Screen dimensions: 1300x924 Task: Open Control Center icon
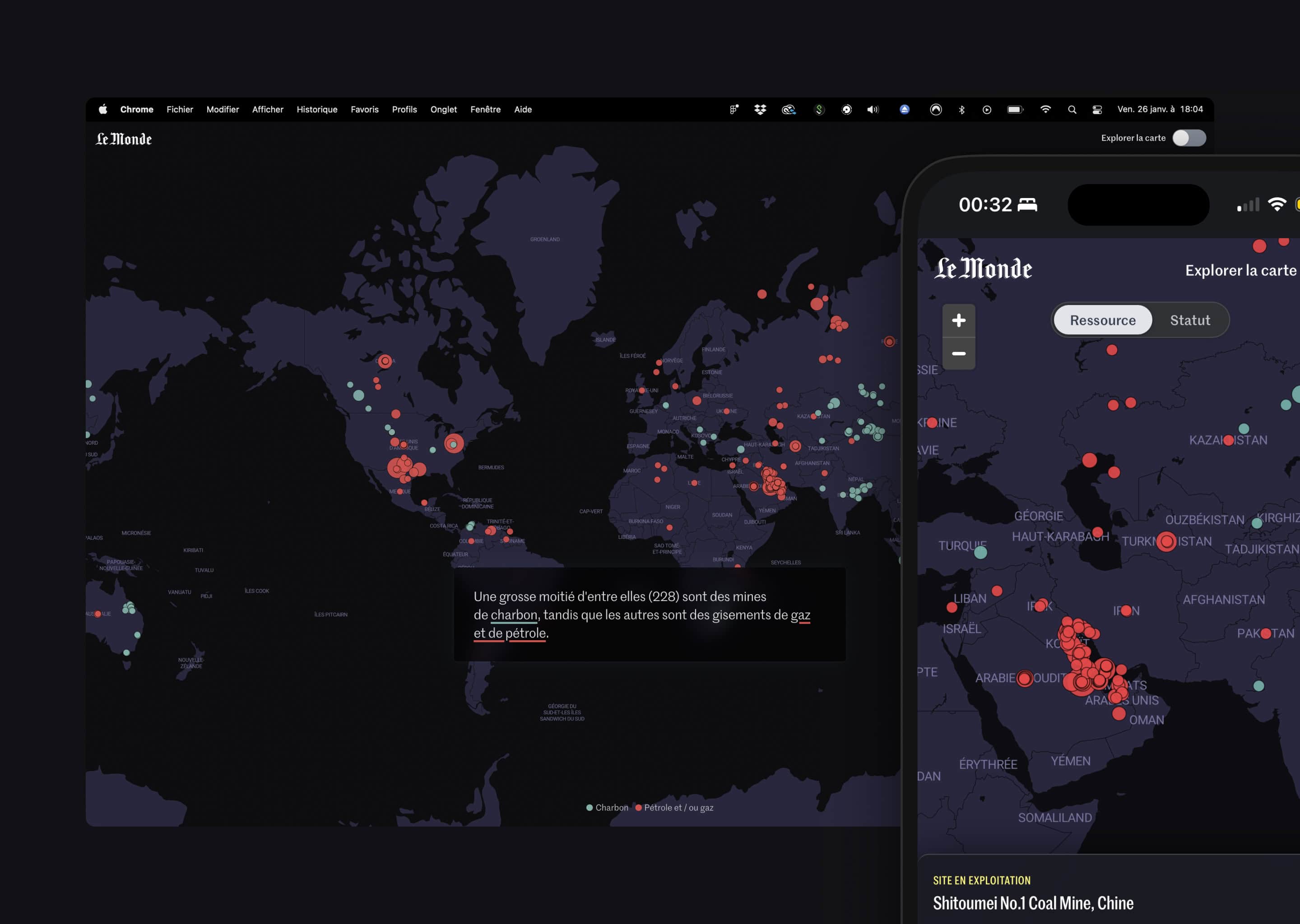pos(1097,109)
